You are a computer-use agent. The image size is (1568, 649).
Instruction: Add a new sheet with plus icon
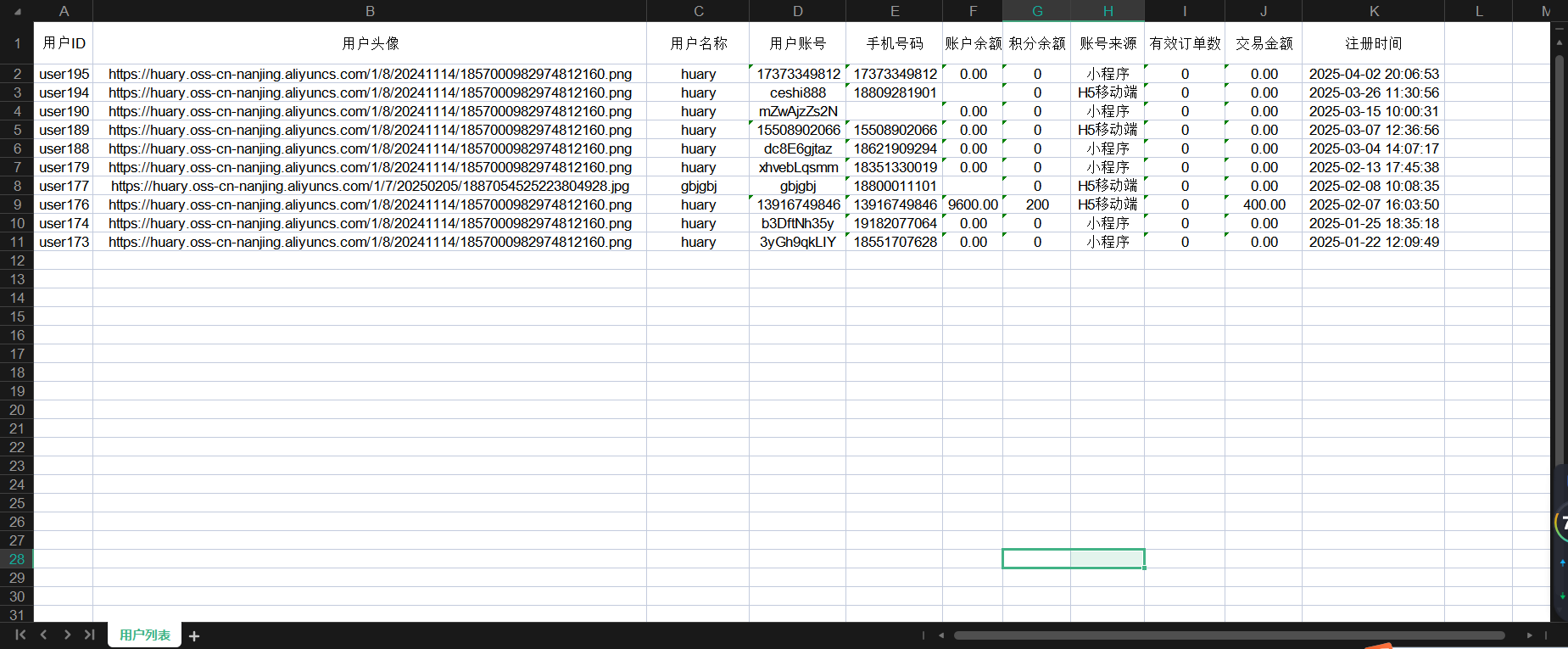194,636
